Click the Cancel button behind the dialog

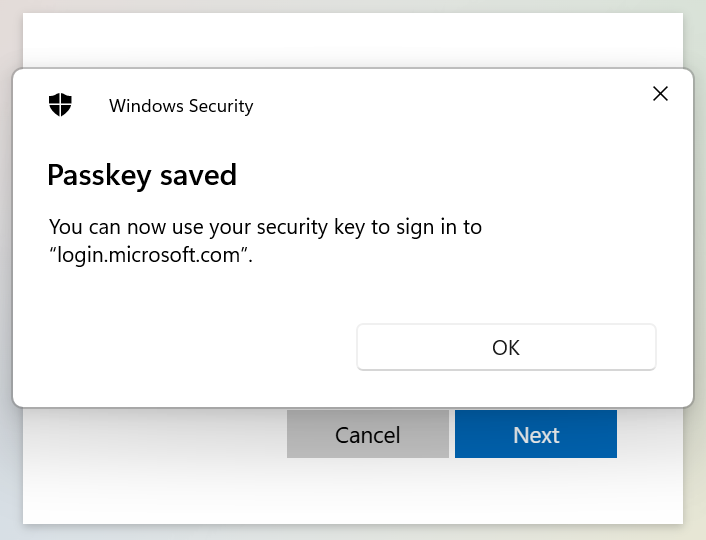point(367,435)
